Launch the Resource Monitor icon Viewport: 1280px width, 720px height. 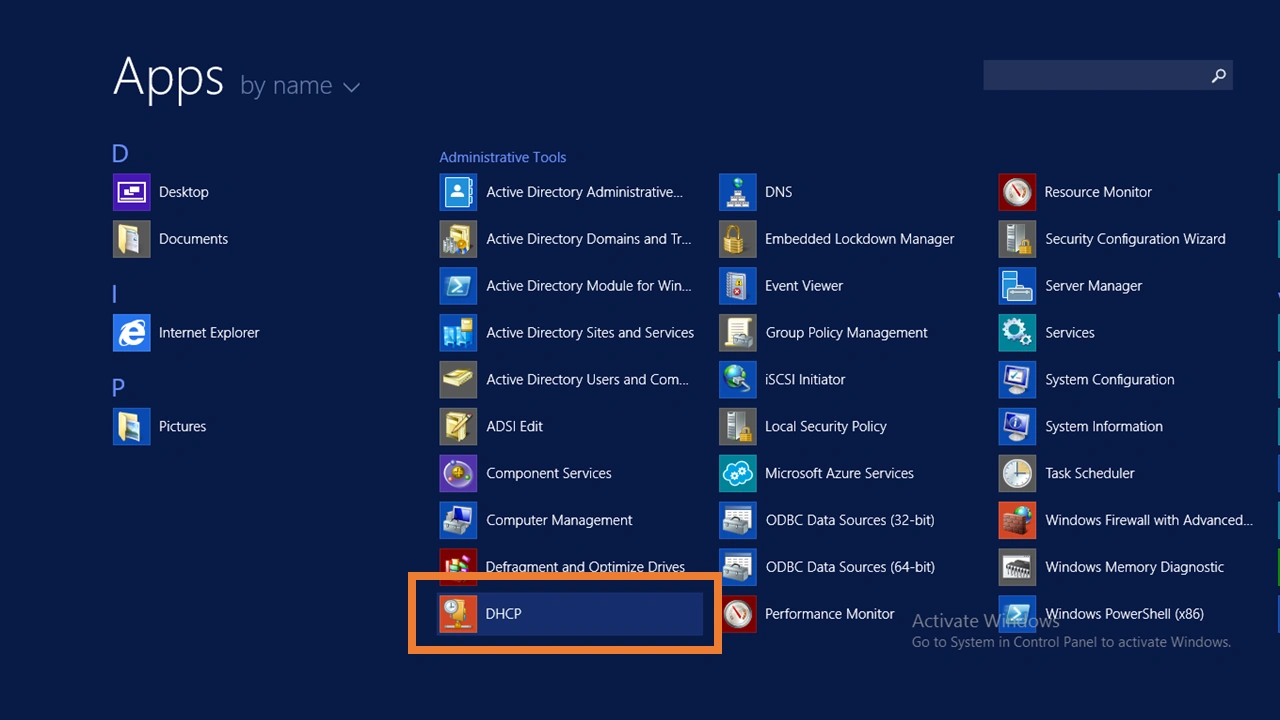click(x=1017, y=192)
